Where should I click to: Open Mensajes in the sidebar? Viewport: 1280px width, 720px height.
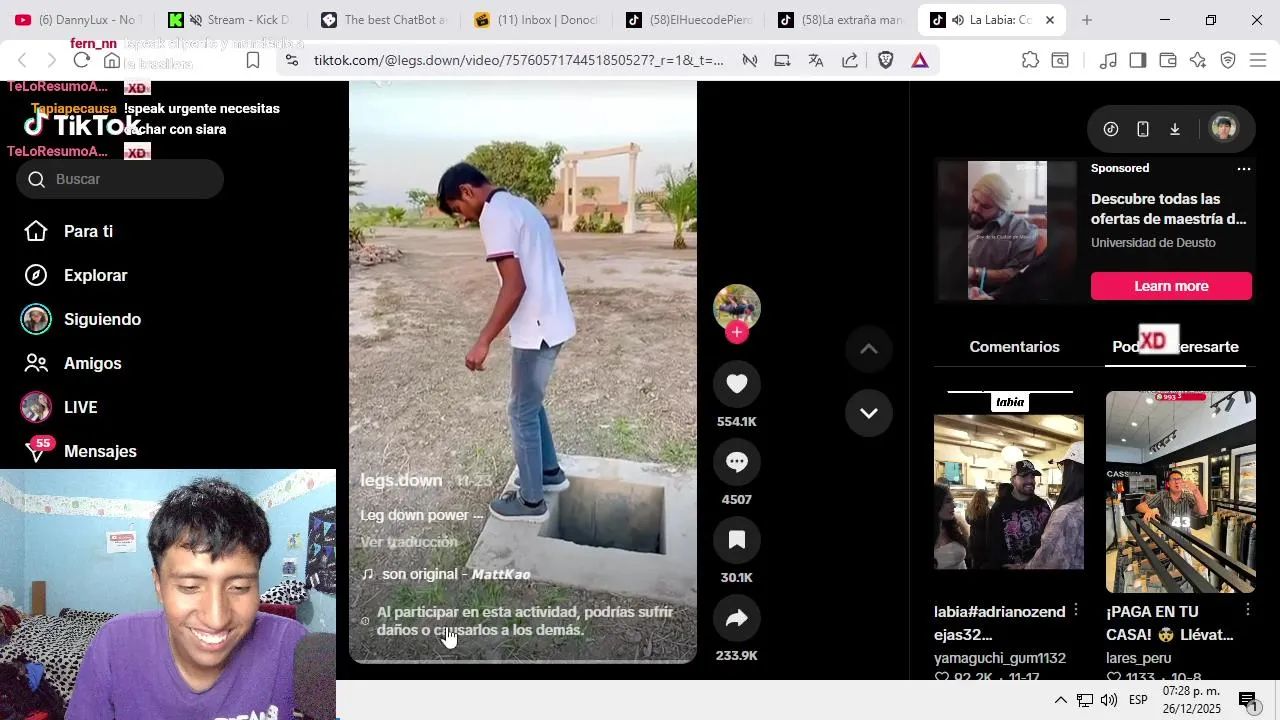[x=100, y=451]
